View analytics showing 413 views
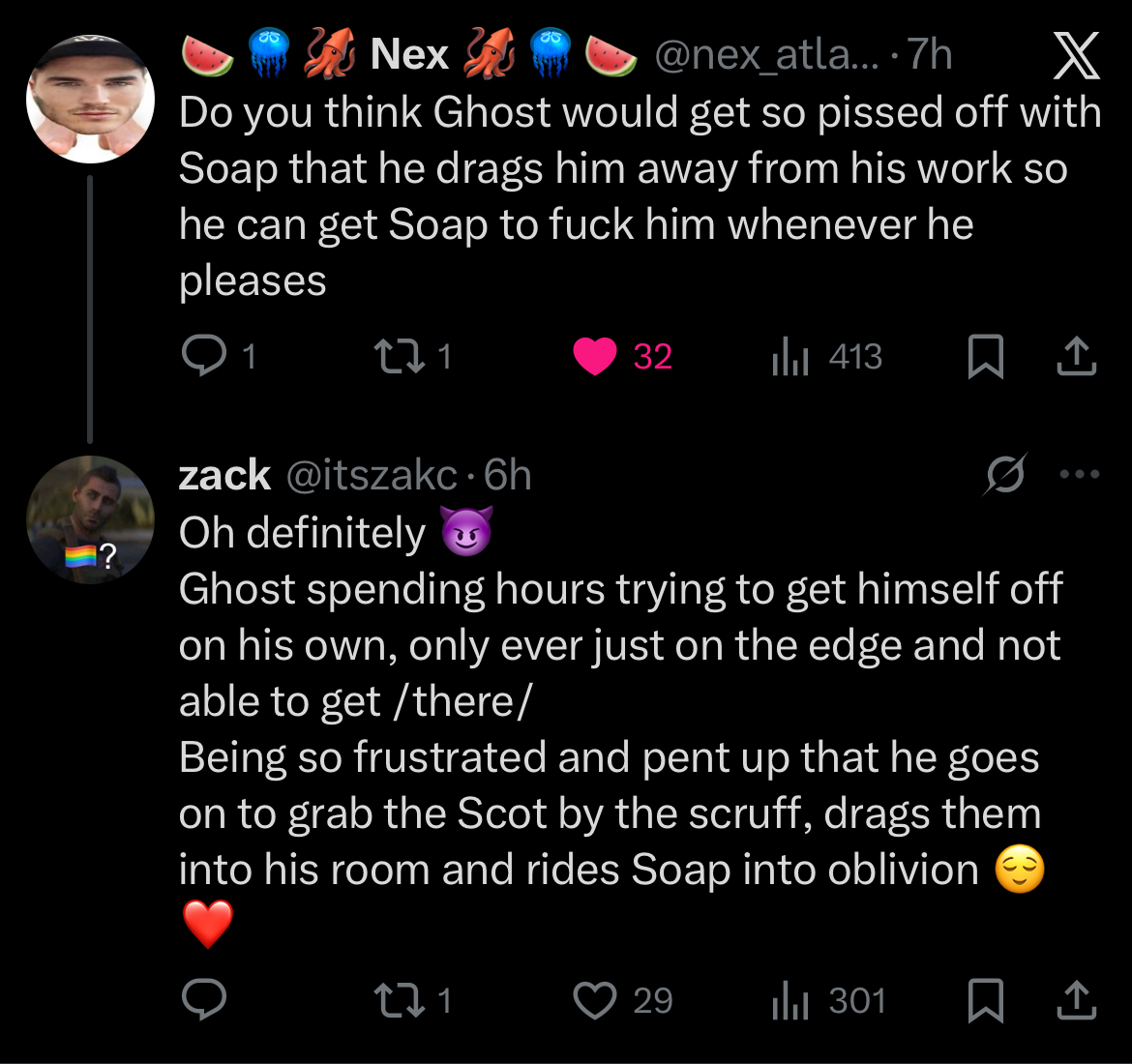Screen dimensions: 1132x1064 click(x=789, y=357)
